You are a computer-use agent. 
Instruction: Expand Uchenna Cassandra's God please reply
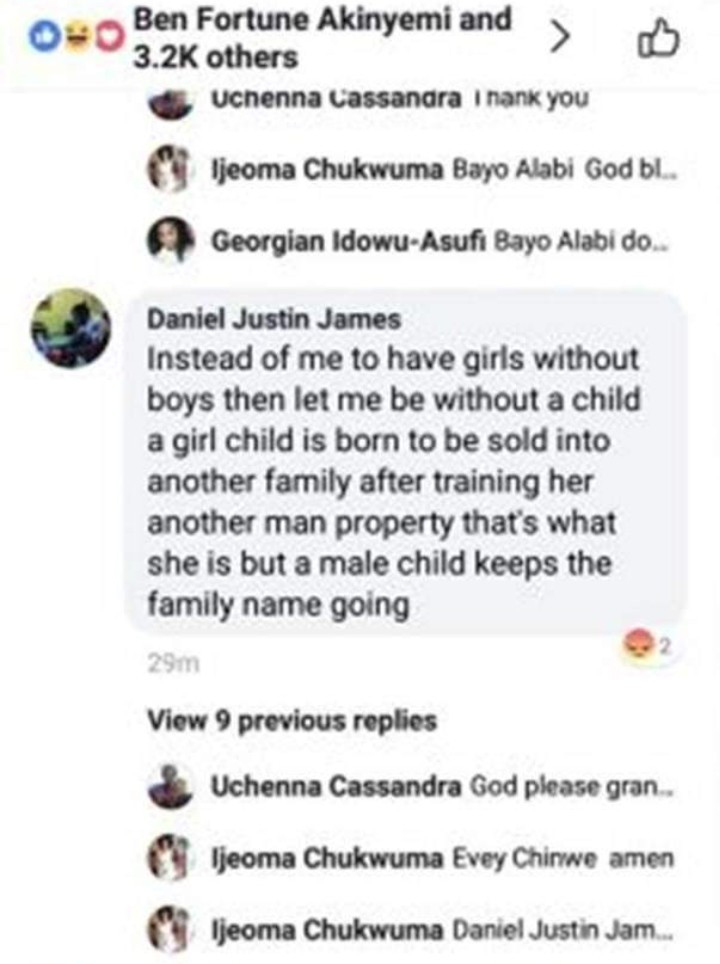[x=443, y=786]
